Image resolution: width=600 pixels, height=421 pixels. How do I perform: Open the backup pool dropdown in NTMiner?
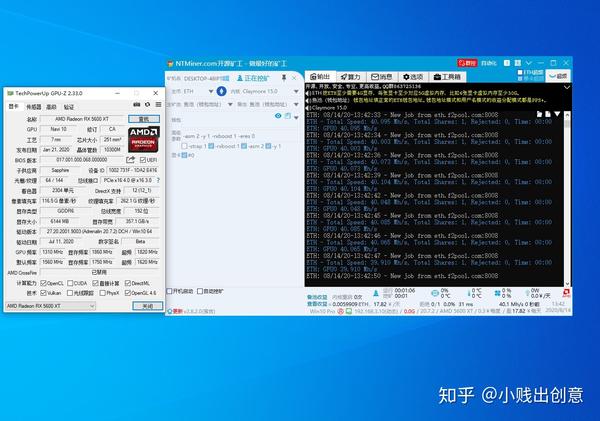coord(296,104)
